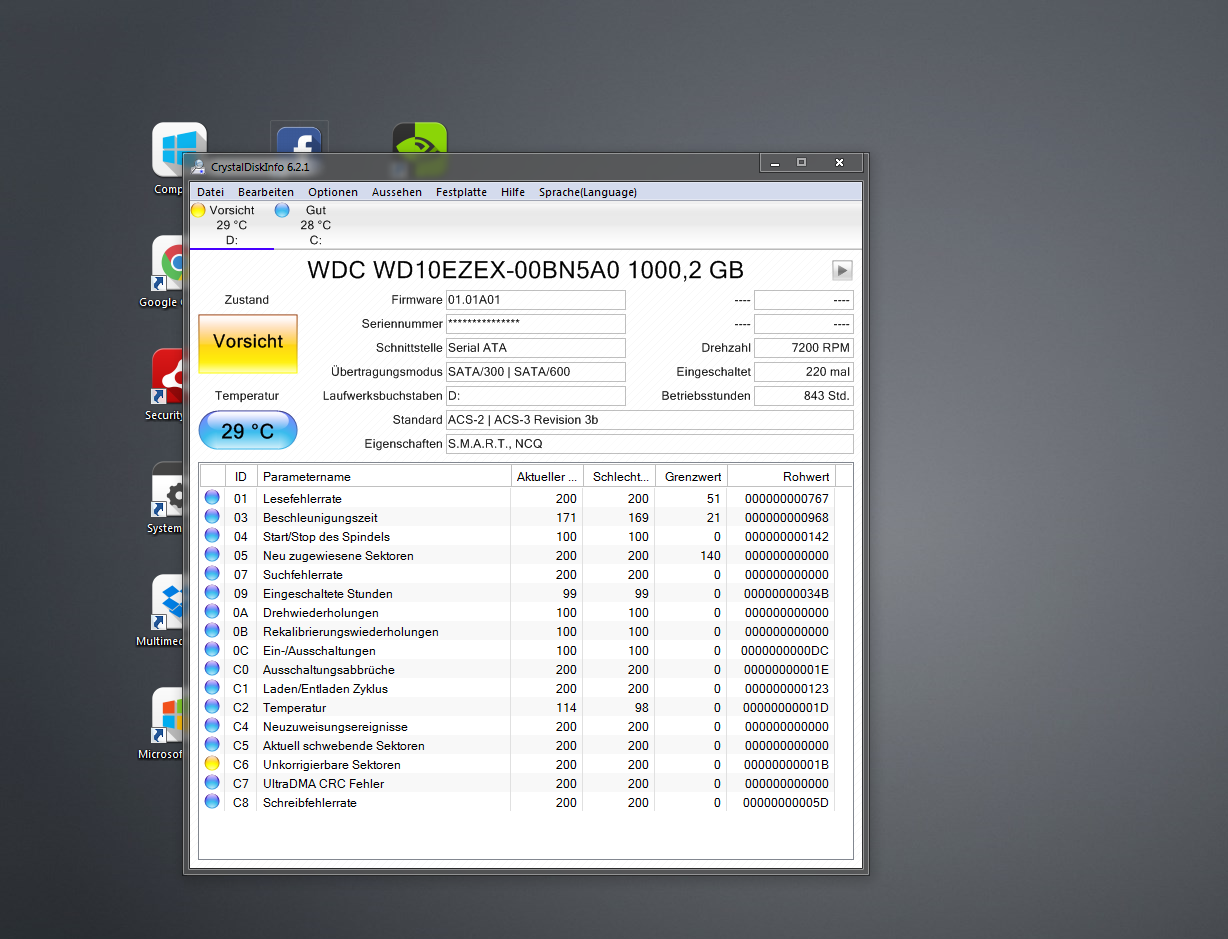This screenshot has height=939, width=1228.
Task: Click the Betriebsstunden value 843 Std.
Action: pyautogui.click(x=804, y=396)
